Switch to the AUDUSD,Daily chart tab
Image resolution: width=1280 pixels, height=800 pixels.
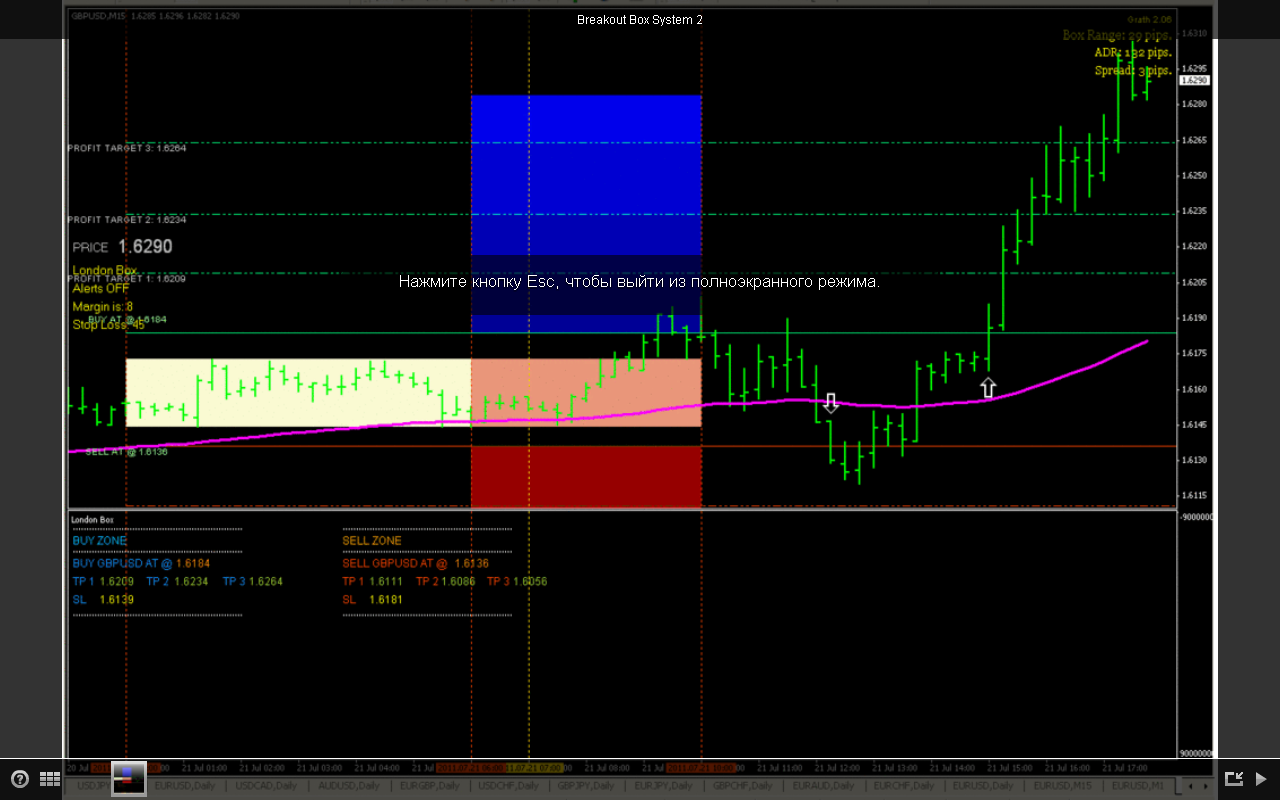(349, 786)
